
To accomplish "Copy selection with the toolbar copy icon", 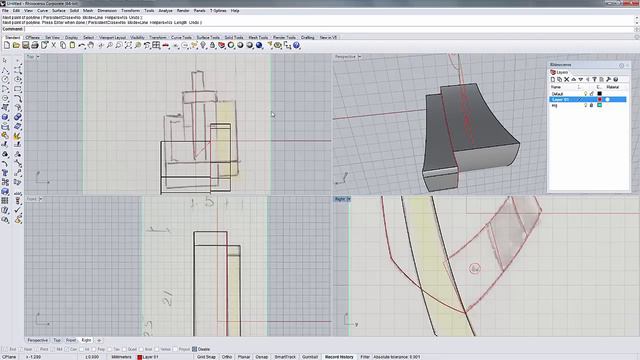I will tap(63, 45).
